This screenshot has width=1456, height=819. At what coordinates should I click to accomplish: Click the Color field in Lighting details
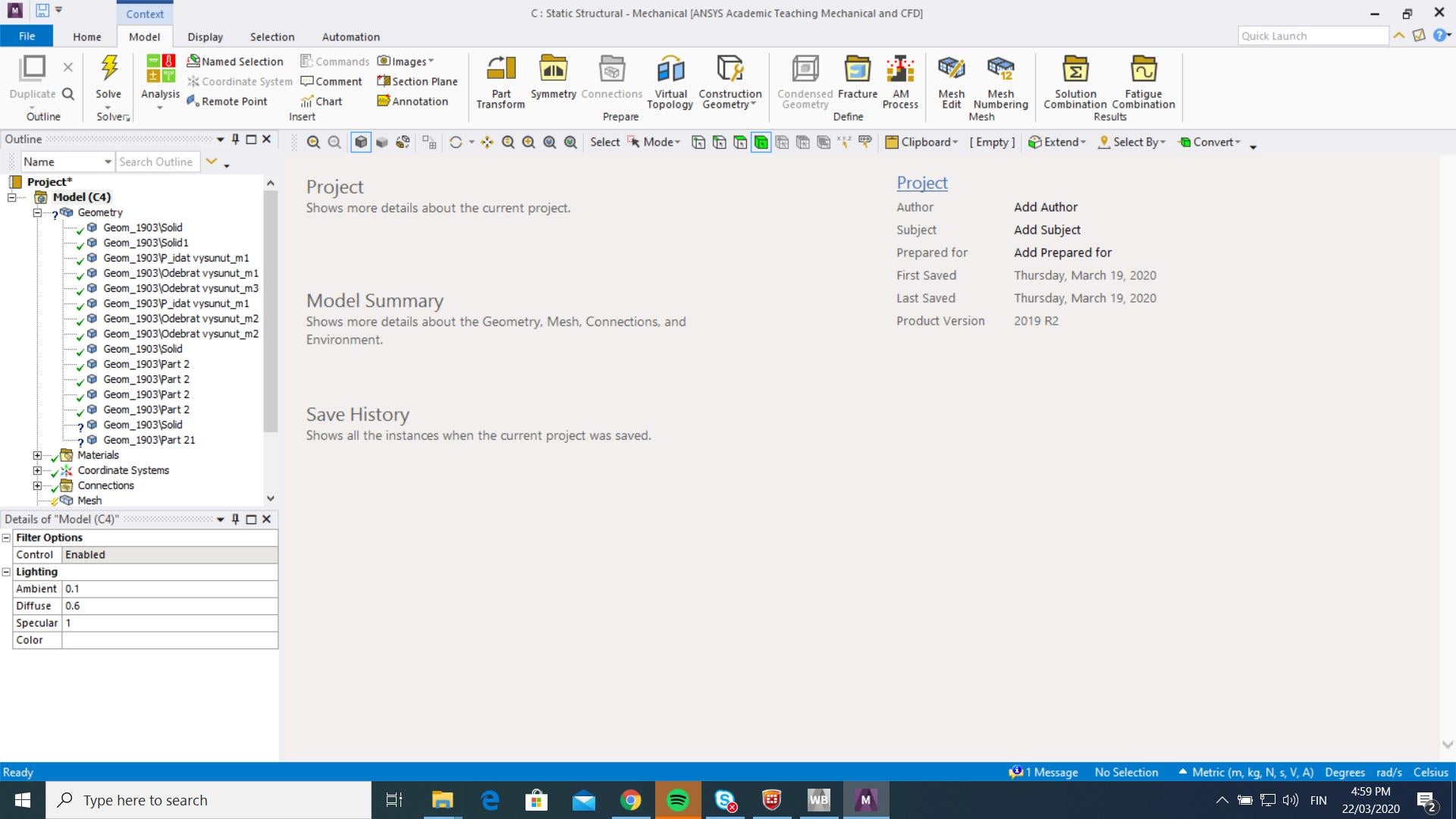click(169, 641)
